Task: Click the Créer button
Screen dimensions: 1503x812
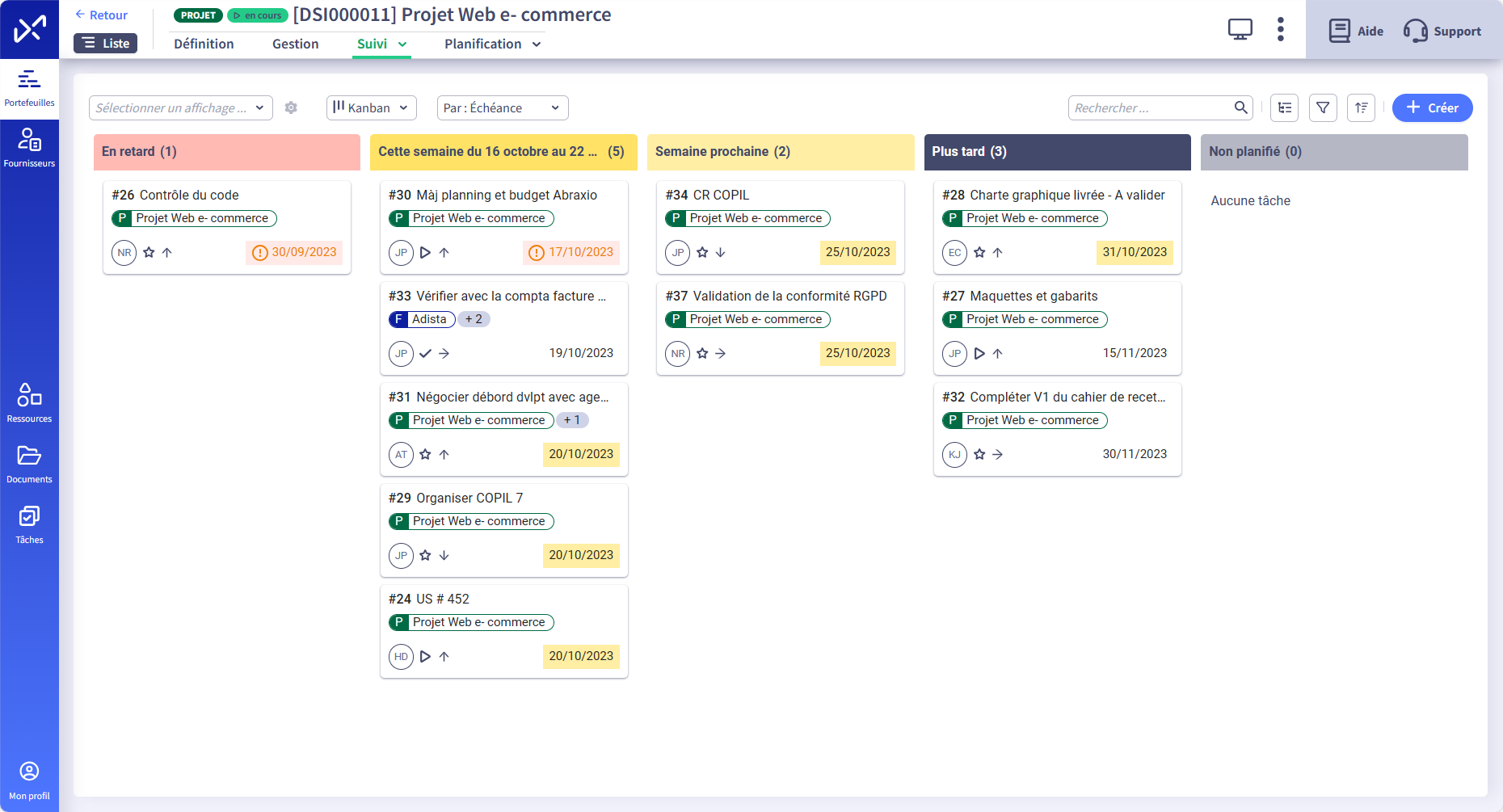Action: pyautogui.click(x=1432, y=107)
